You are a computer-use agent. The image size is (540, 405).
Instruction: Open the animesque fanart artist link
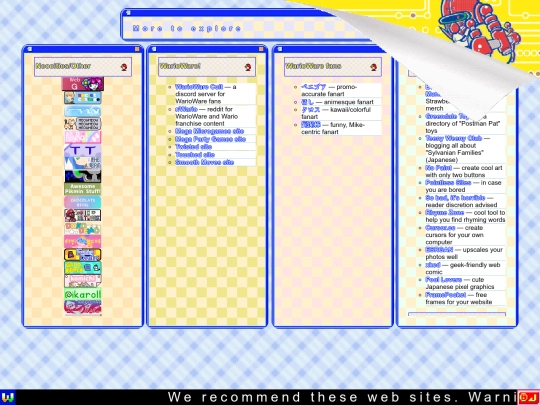308,102
